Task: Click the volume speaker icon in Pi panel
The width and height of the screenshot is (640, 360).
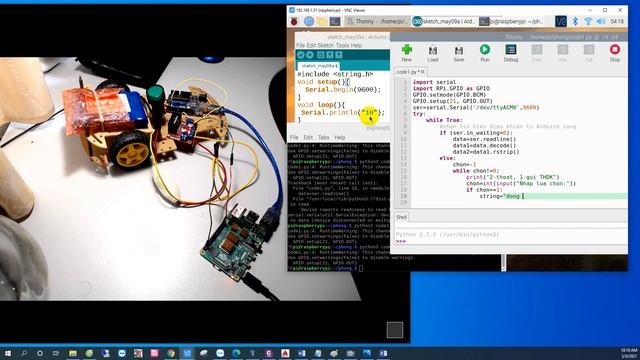Action: (601, 21)
